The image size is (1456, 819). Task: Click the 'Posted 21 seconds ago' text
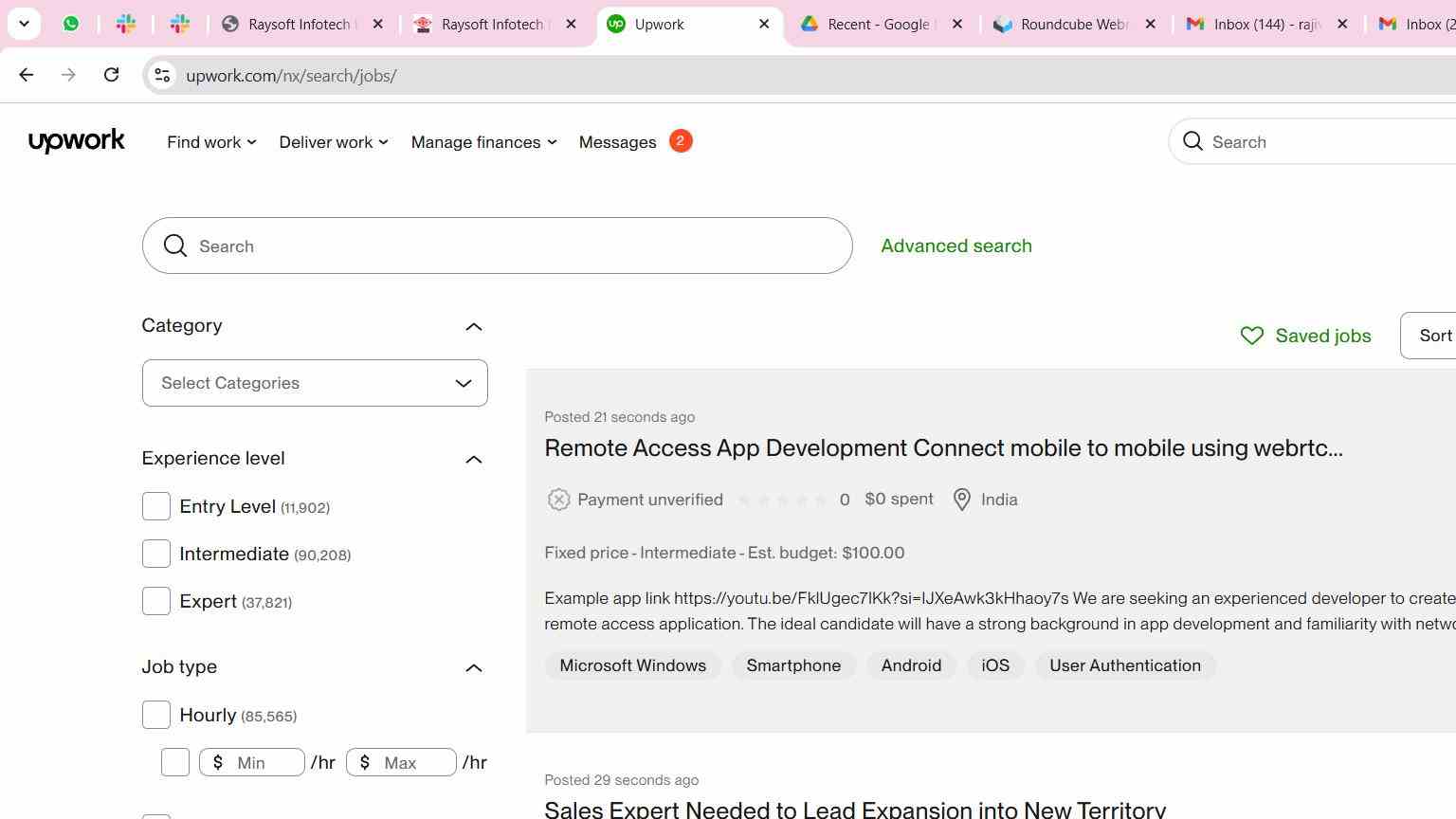620,417
